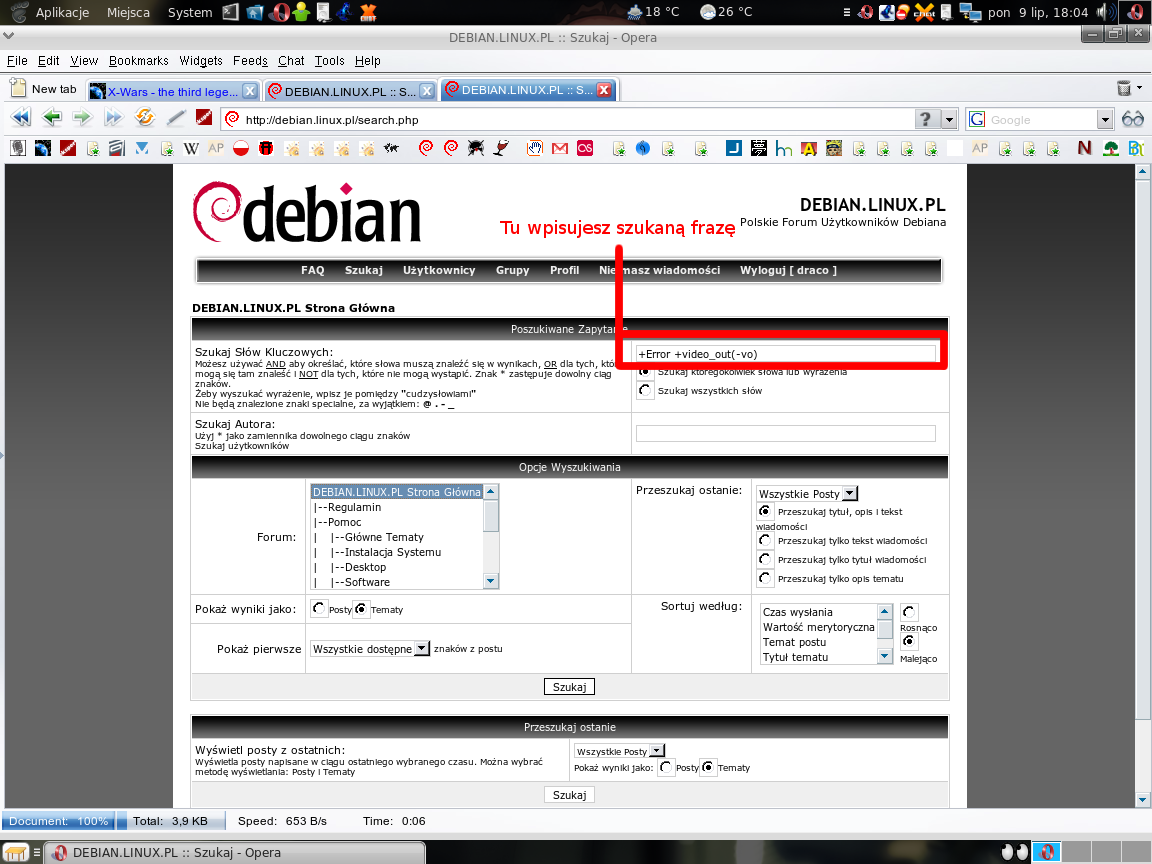Open the Bookmarks menu

tap(138, 61)
